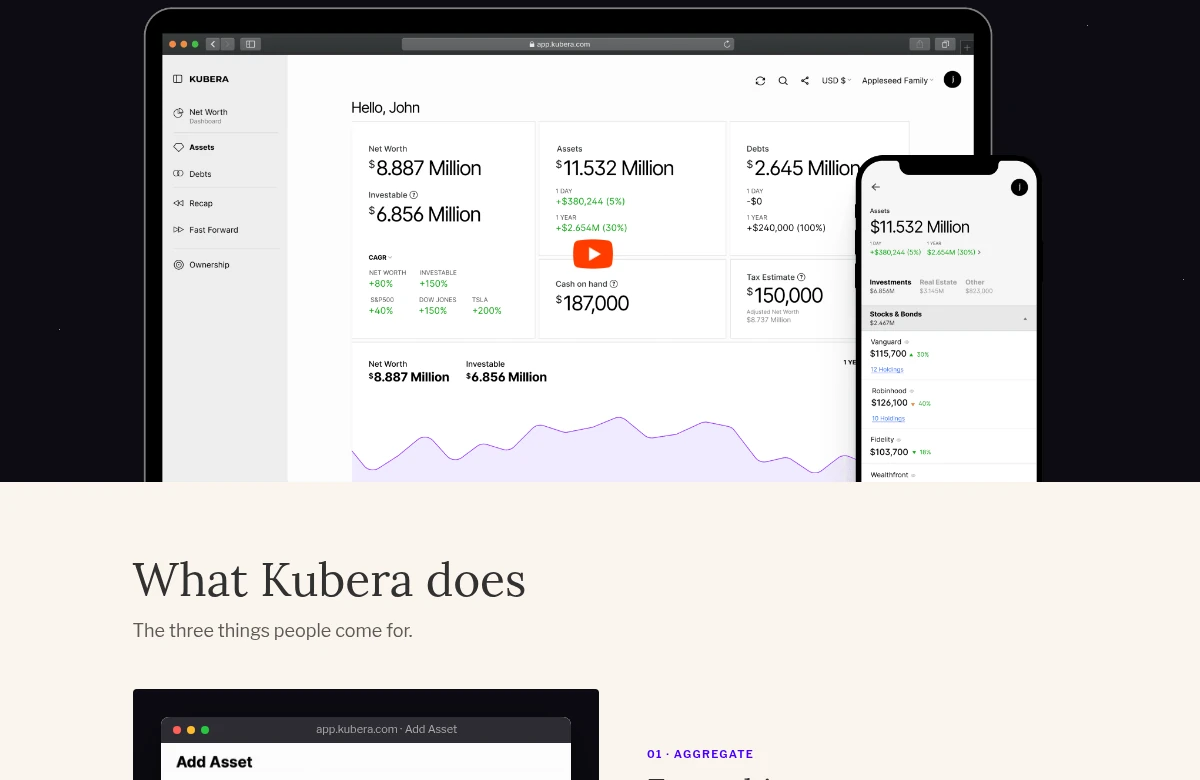Toggle the browser sidebar button
This screenshot has width=1200, height=780.
[250, 44]
